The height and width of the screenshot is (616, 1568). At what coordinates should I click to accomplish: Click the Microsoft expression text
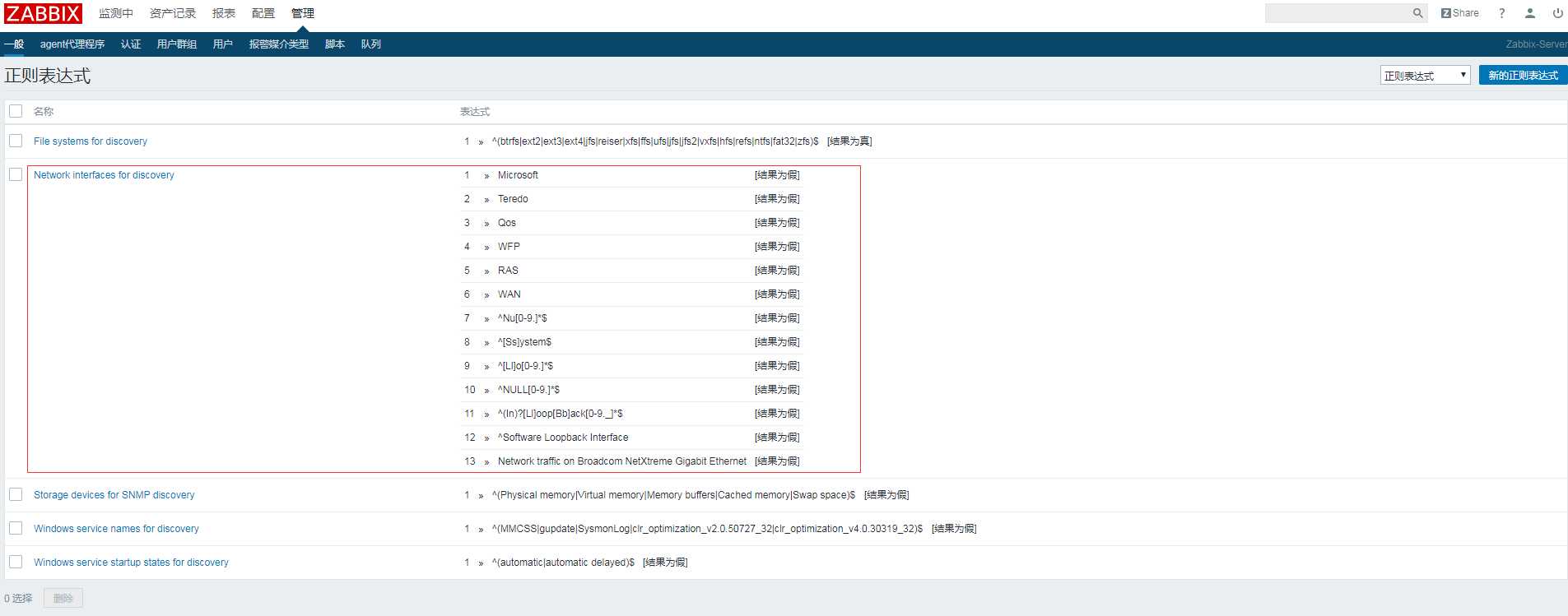pyautogui.click(x=518, y=175)
